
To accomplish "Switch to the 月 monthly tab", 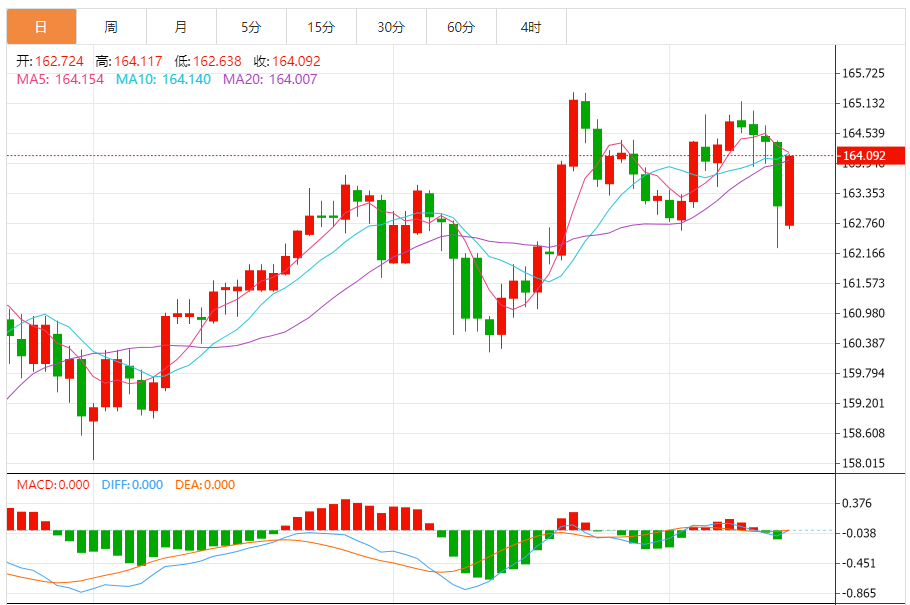I will (181, 27).
